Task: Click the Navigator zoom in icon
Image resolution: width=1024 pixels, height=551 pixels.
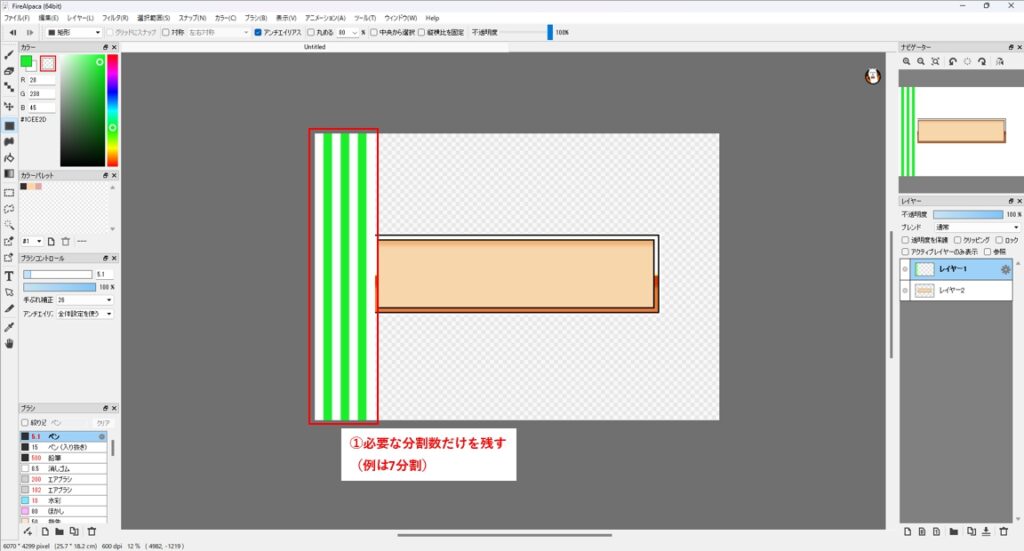Action: click(907, 62)
